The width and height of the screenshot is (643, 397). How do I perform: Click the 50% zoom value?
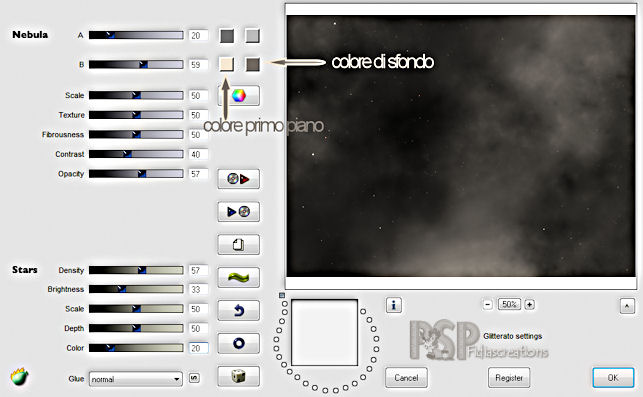click(x=509, y=304)
